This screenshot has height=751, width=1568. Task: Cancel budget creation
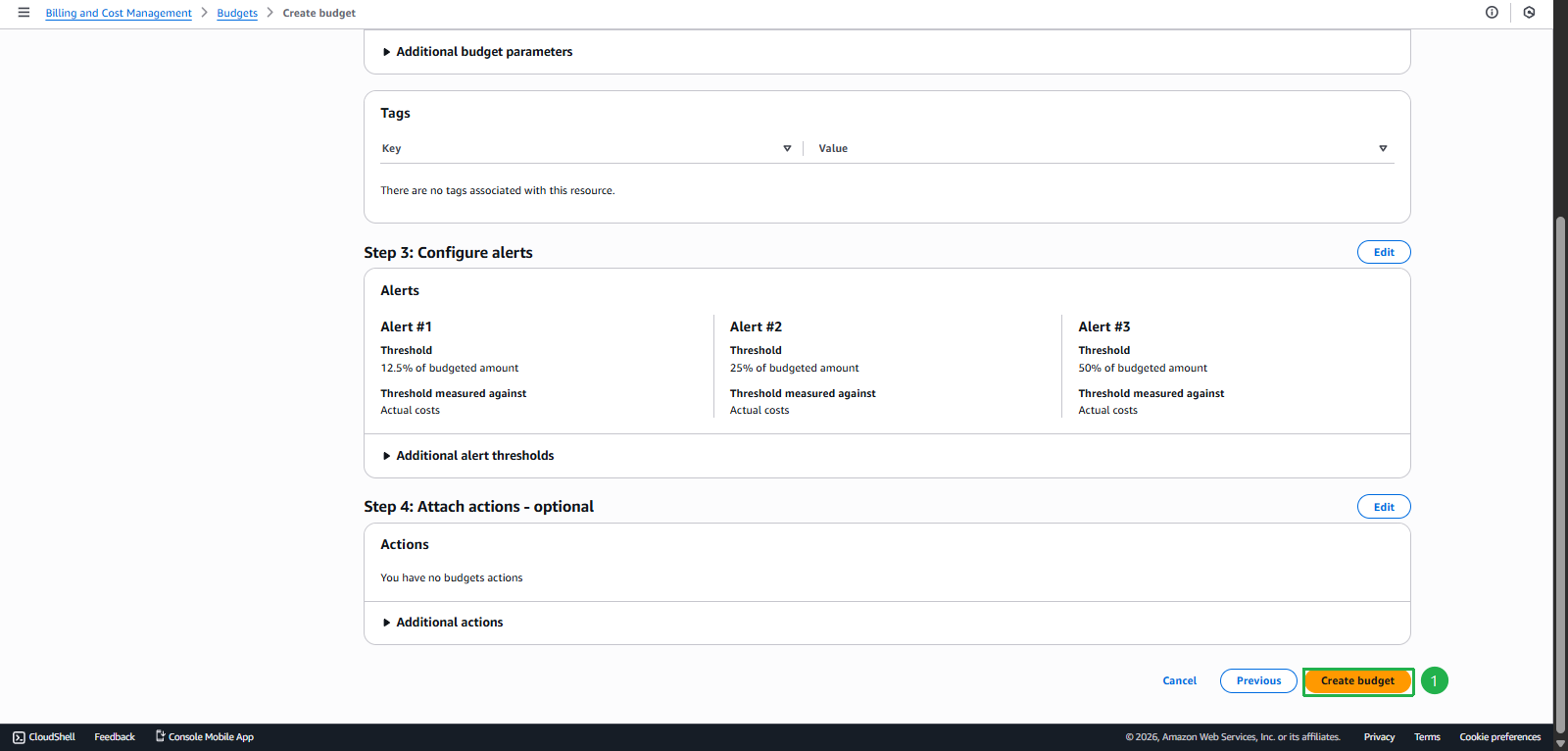[1179, 680]
